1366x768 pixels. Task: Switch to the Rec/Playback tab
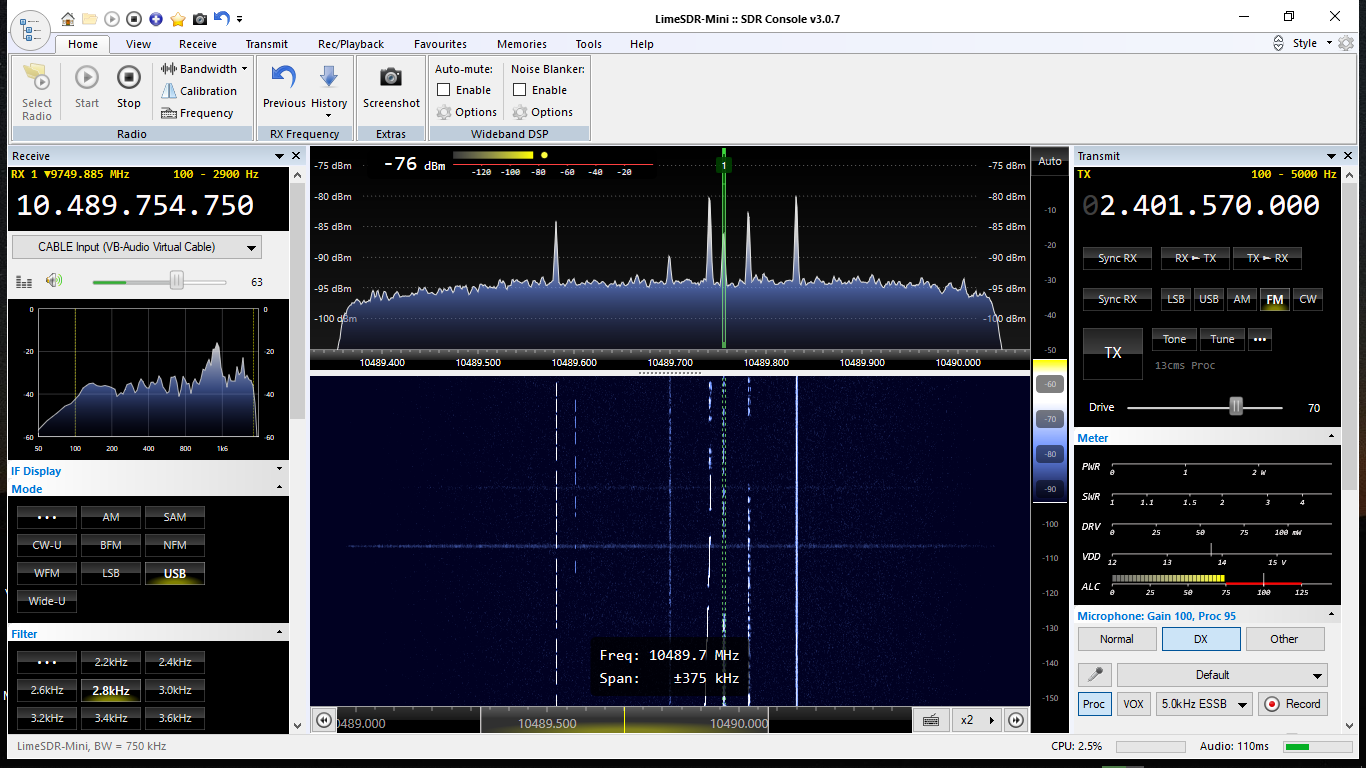coord(351,44)
